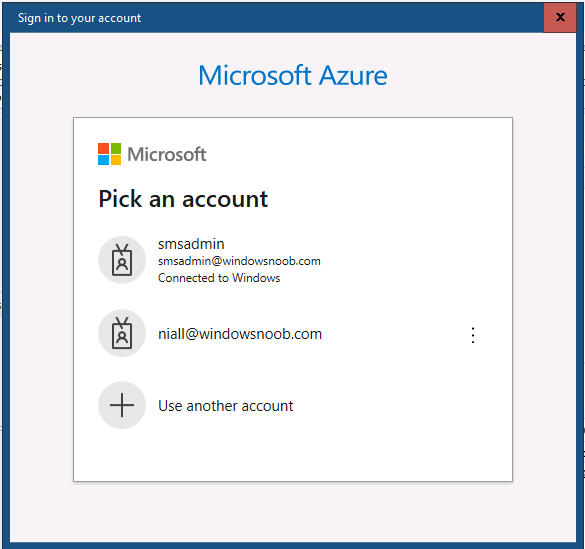
Task: Open the three-dot menu for niall@windowsnoob.com
Action: coord(473,335)
